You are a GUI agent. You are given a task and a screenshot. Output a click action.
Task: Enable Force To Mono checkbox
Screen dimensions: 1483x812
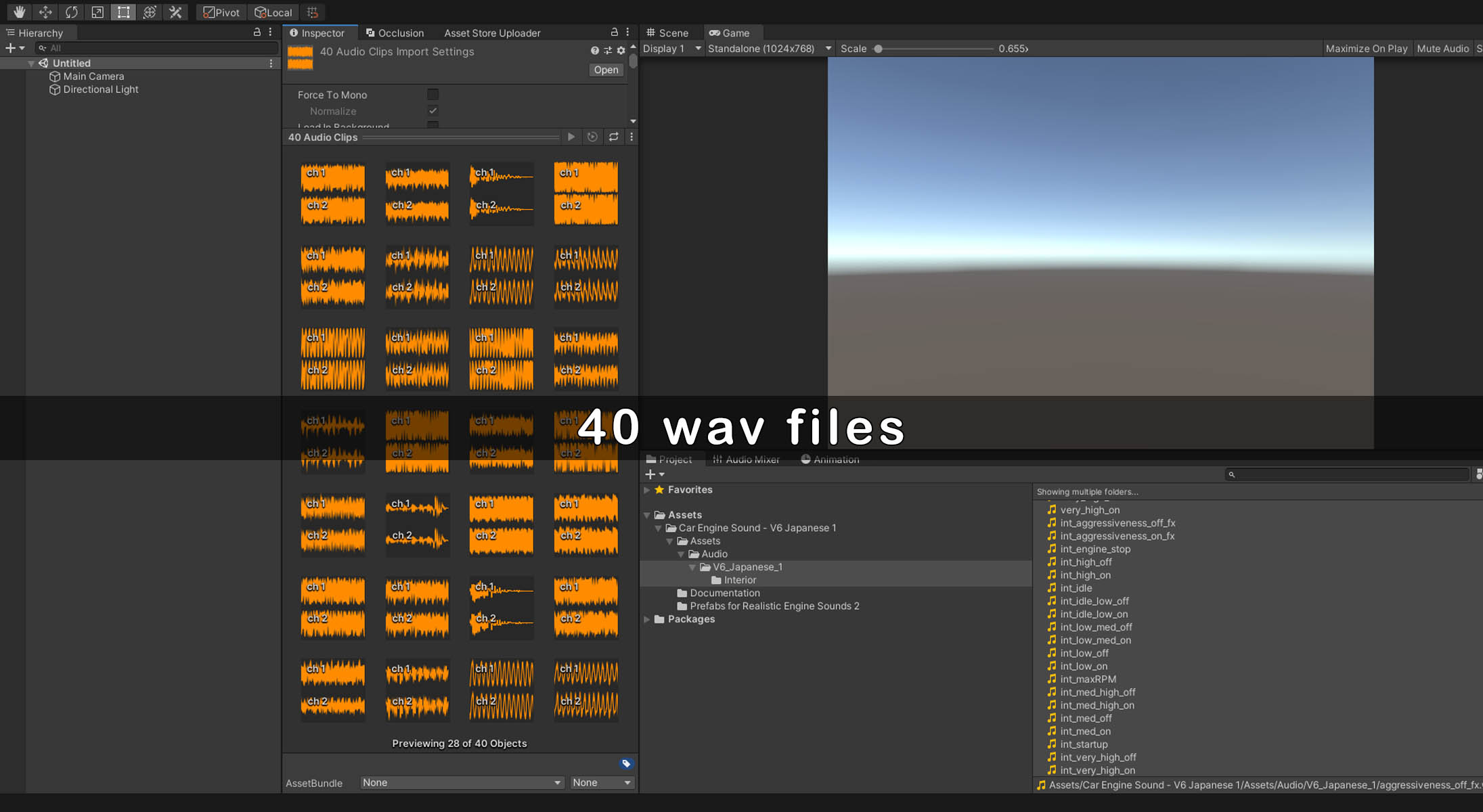click(433, 95)
